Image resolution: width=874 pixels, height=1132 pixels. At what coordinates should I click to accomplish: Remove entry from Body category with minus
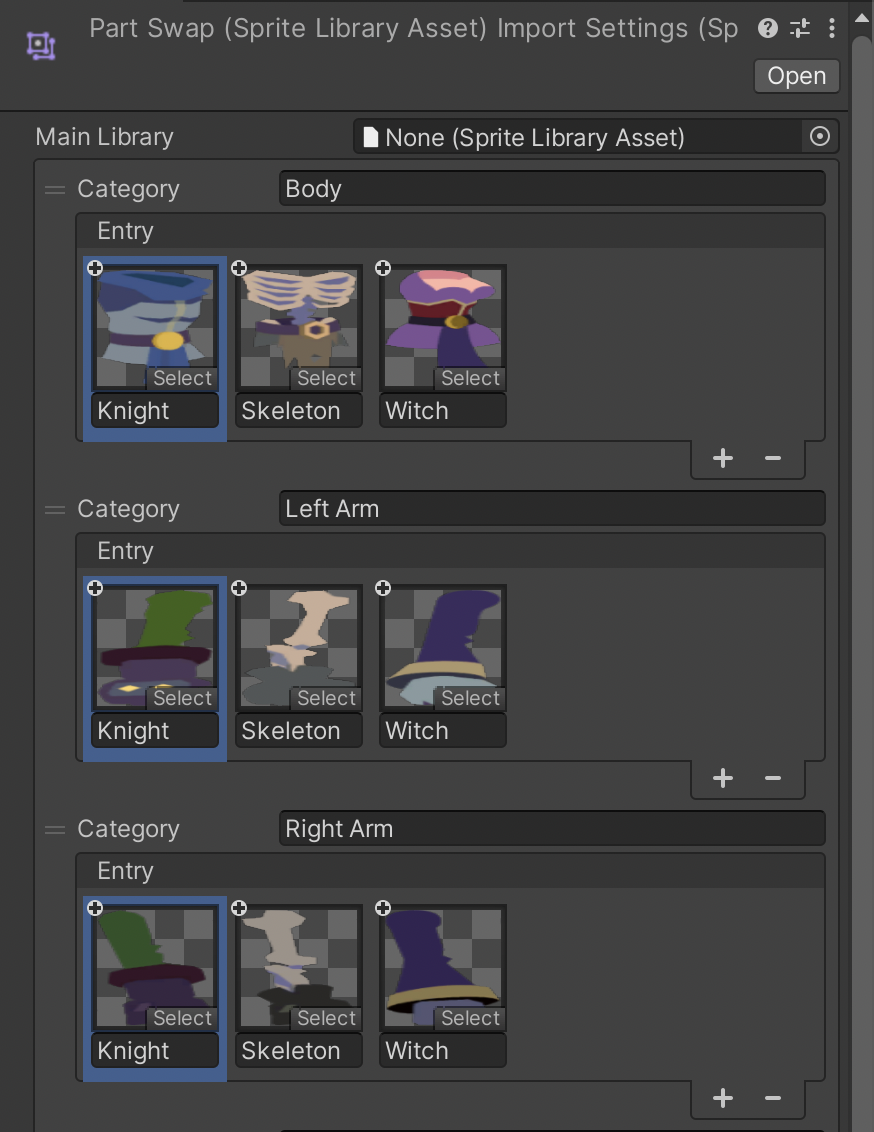(x=772, y=458)
